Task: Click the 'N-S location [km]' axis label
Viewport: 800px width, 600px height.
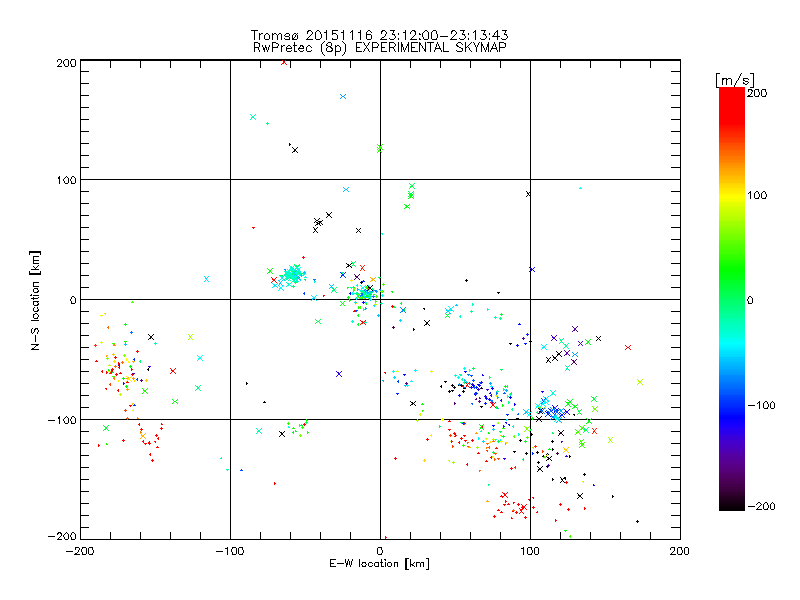Action: click(x=35, y=300)
